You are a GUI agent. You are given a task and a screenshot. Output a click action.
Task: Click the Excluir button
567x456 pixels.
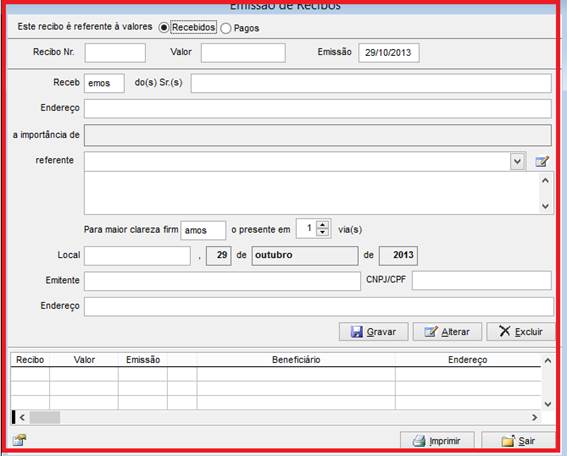coord(521,332)
